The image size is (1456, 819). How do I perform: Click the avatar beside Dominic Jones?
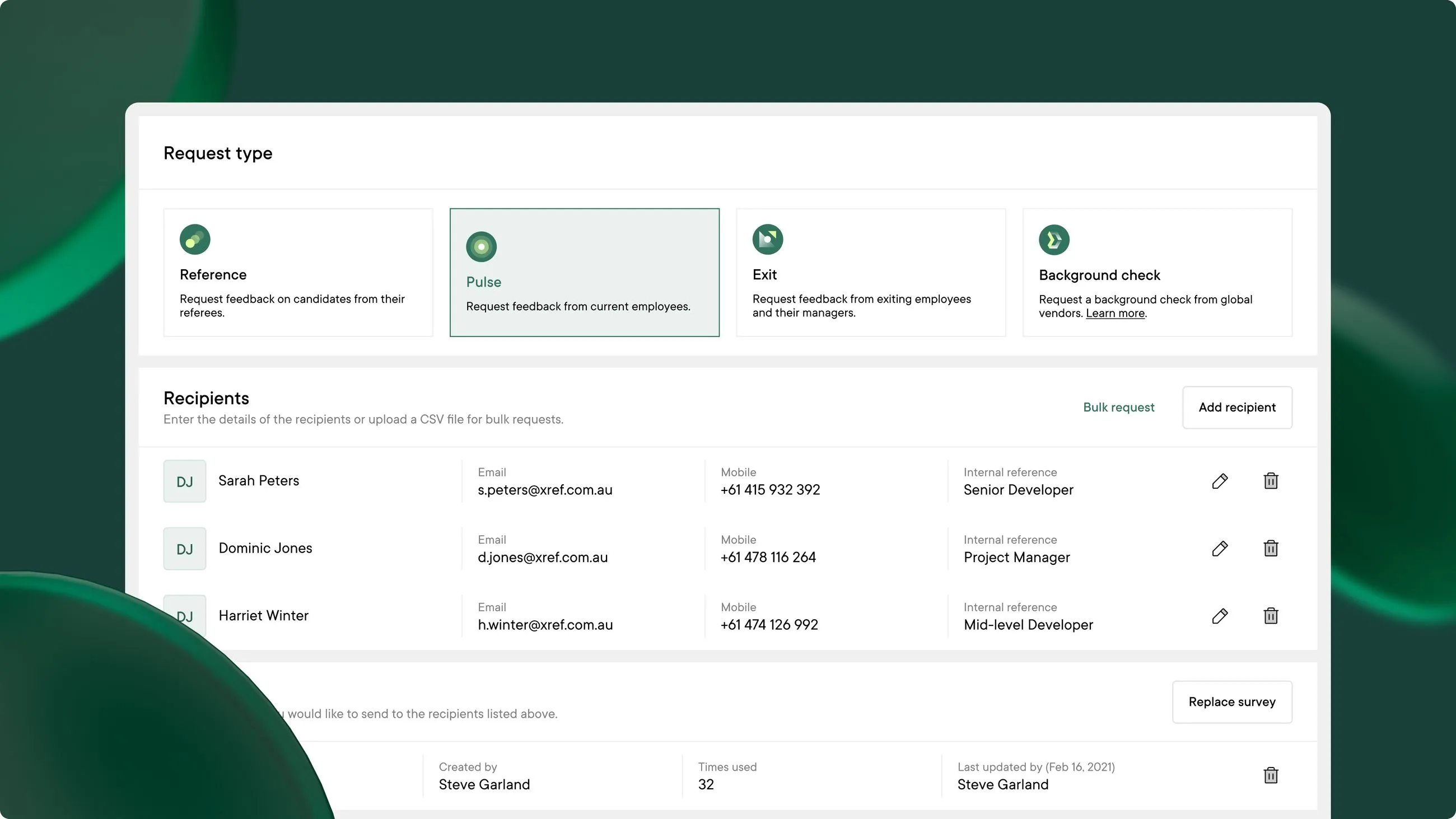(x=185, y=548)
